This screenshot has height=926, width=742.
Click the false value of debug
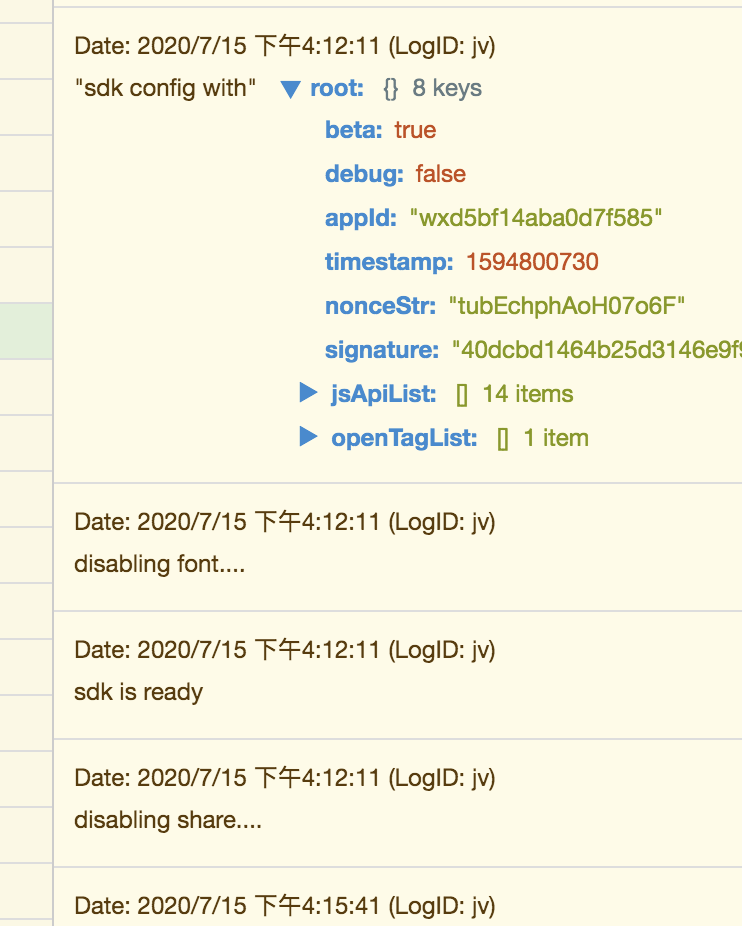439,174
